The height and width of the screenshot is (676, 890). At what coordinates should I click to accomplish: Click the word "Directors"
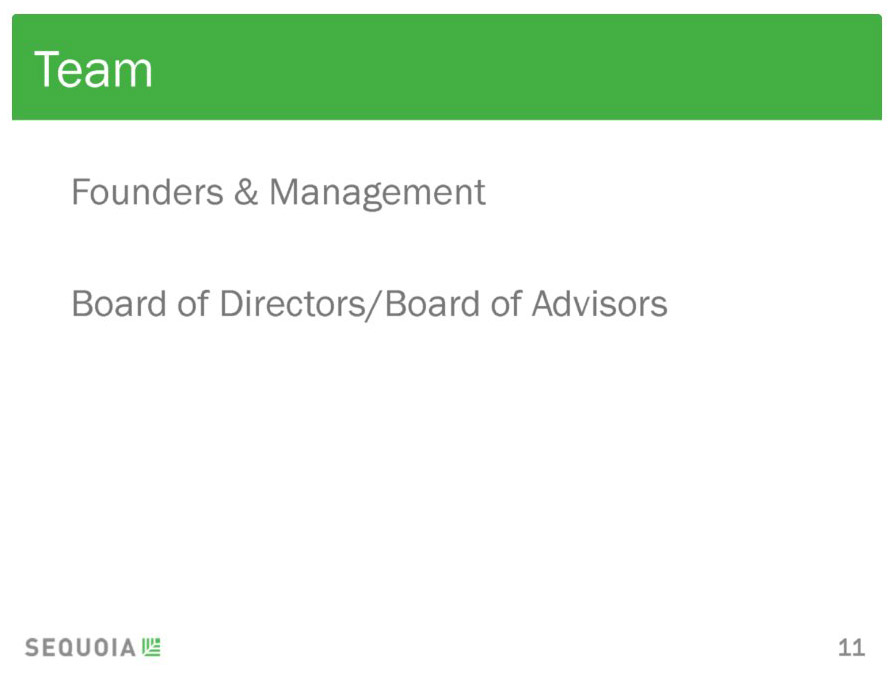(x=292, y=304)
